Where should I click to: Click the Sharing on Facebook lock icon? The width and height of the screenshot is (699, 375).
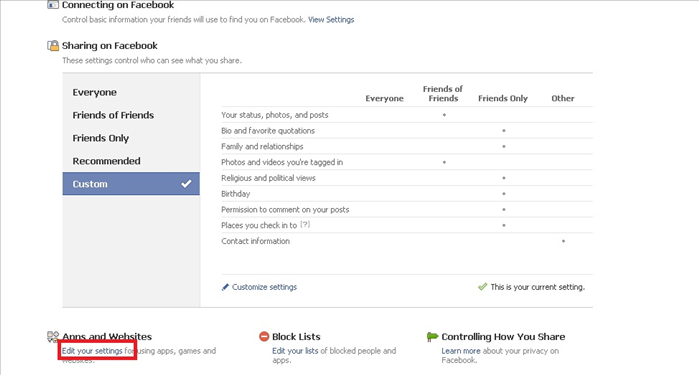click(x=53, y=45)
